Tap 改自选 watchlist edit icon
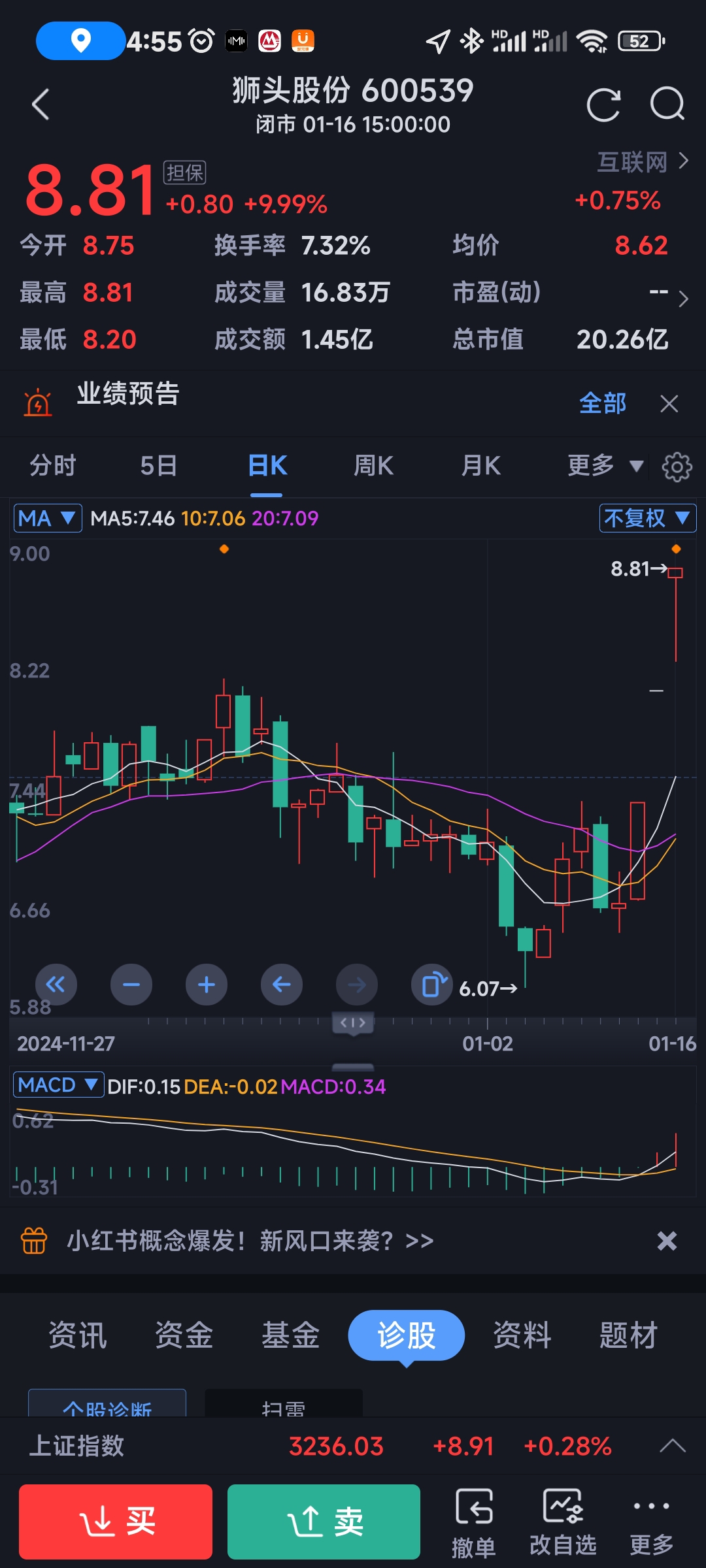The image size is (706, 1568). coord(563,1522)
